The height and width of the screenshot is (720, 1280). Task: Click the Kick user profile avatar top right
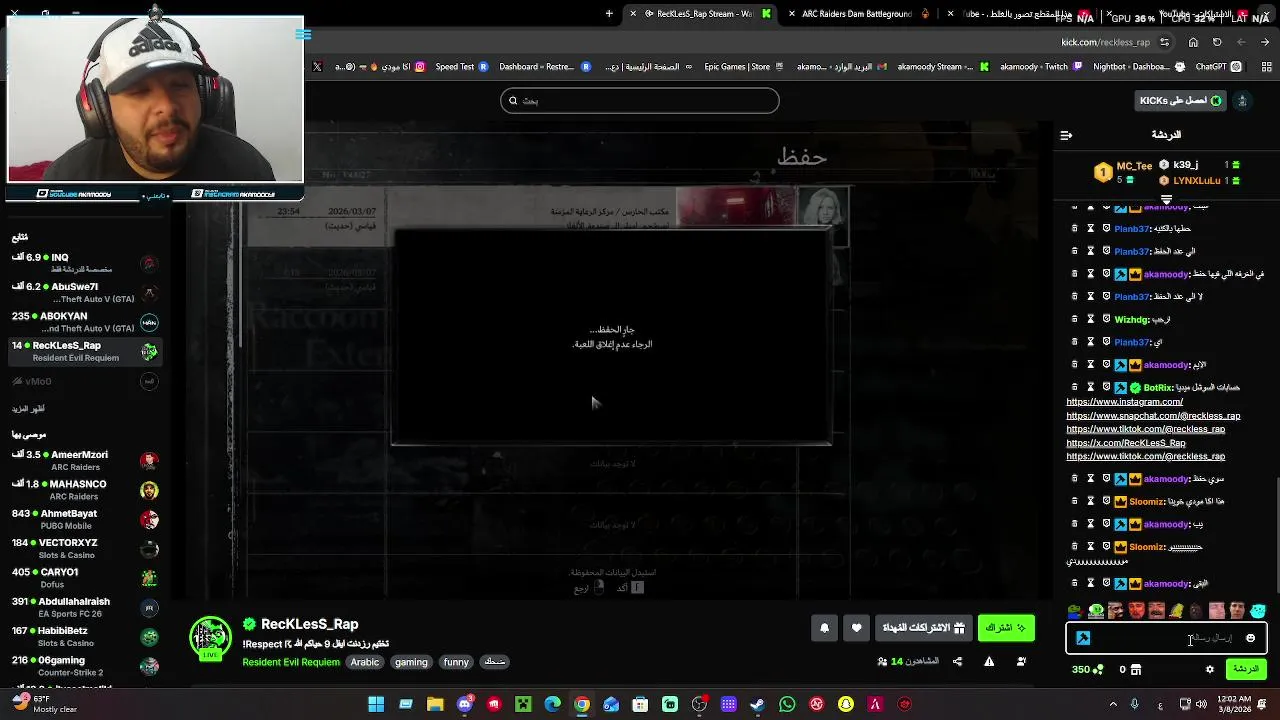click(x=1242, y=100)
